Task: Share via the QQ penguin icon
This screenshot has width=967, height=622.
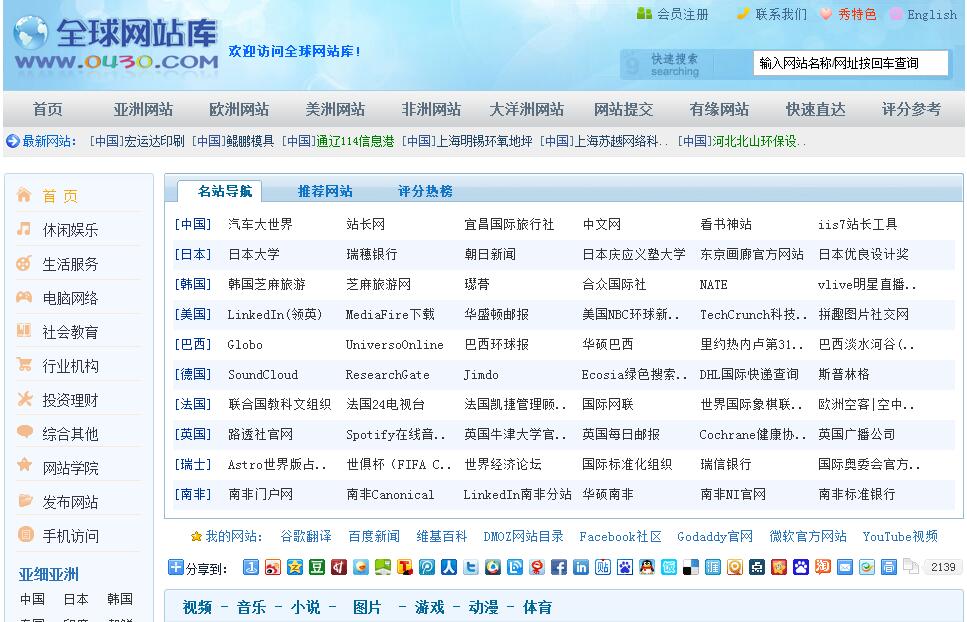Action: click(647, 567)
